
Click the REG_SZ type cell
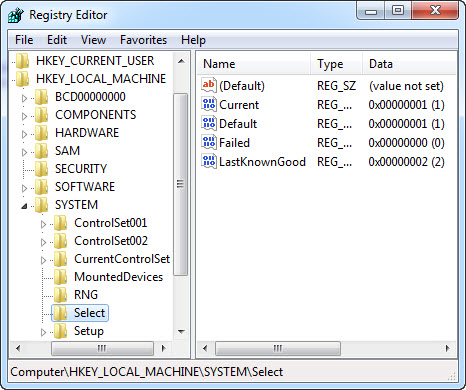tap(337, 86)
